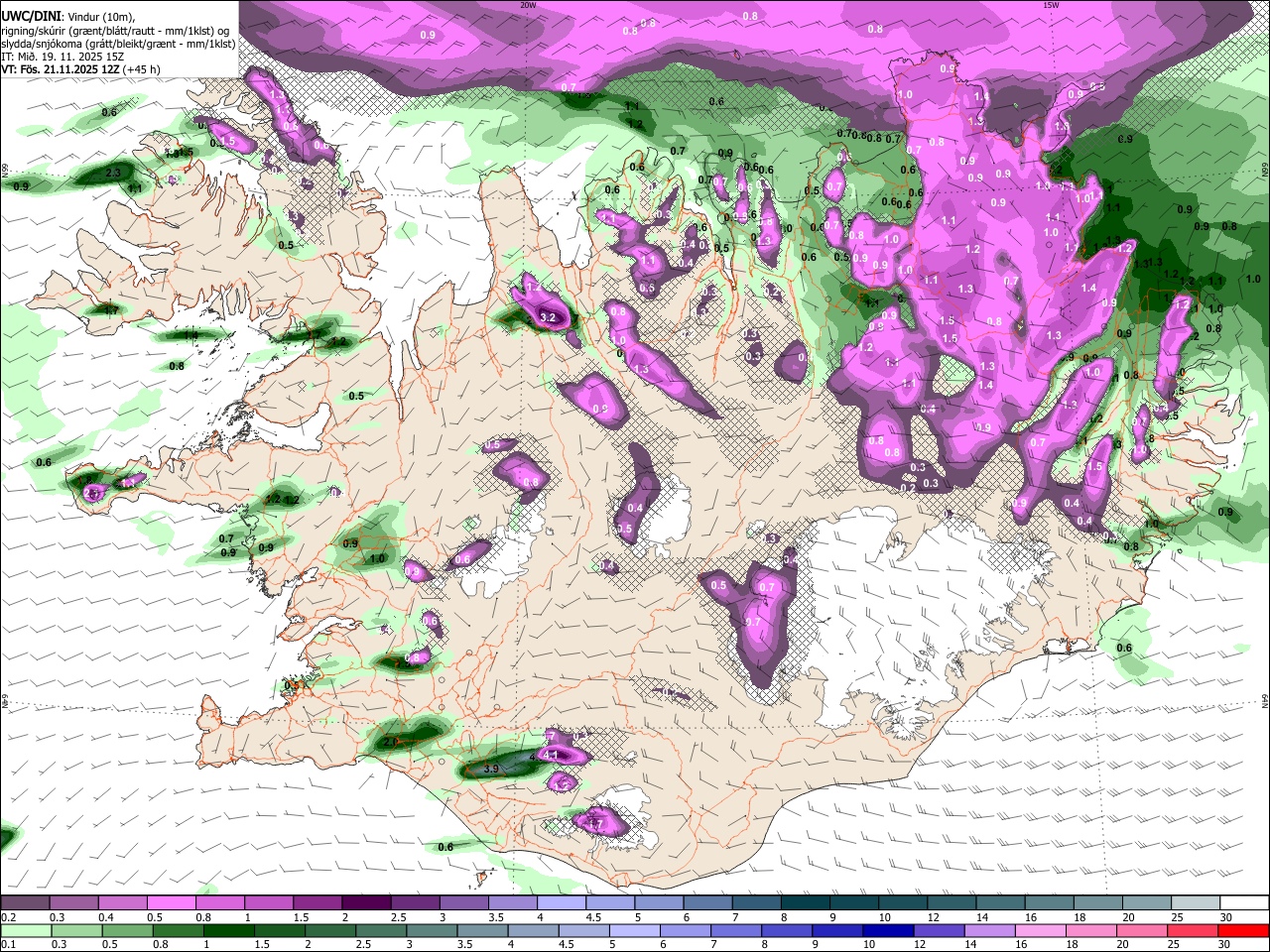The image size is (1270, 952).
Task: Click the 4.1 precipitation value on the map
Action: 553,755
